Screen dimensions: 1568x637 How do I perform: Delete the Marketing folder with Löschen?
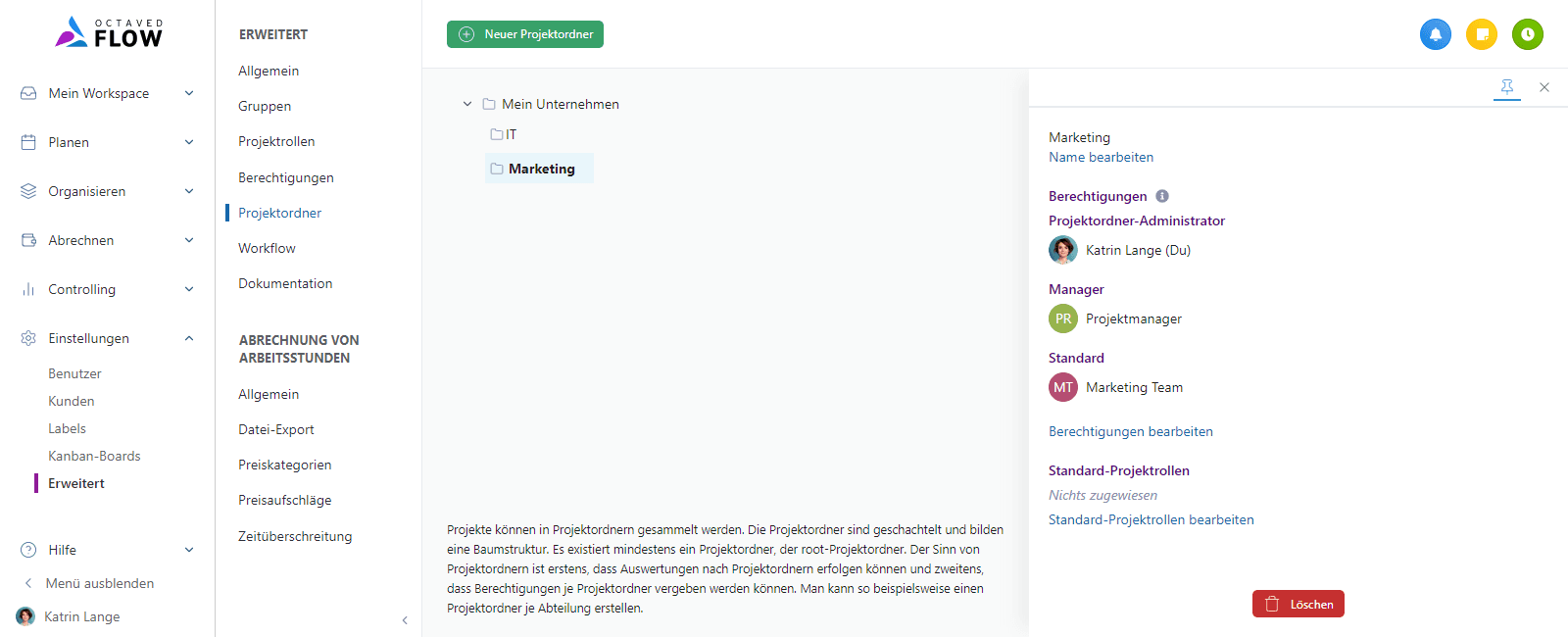[x=1298, y=604]
